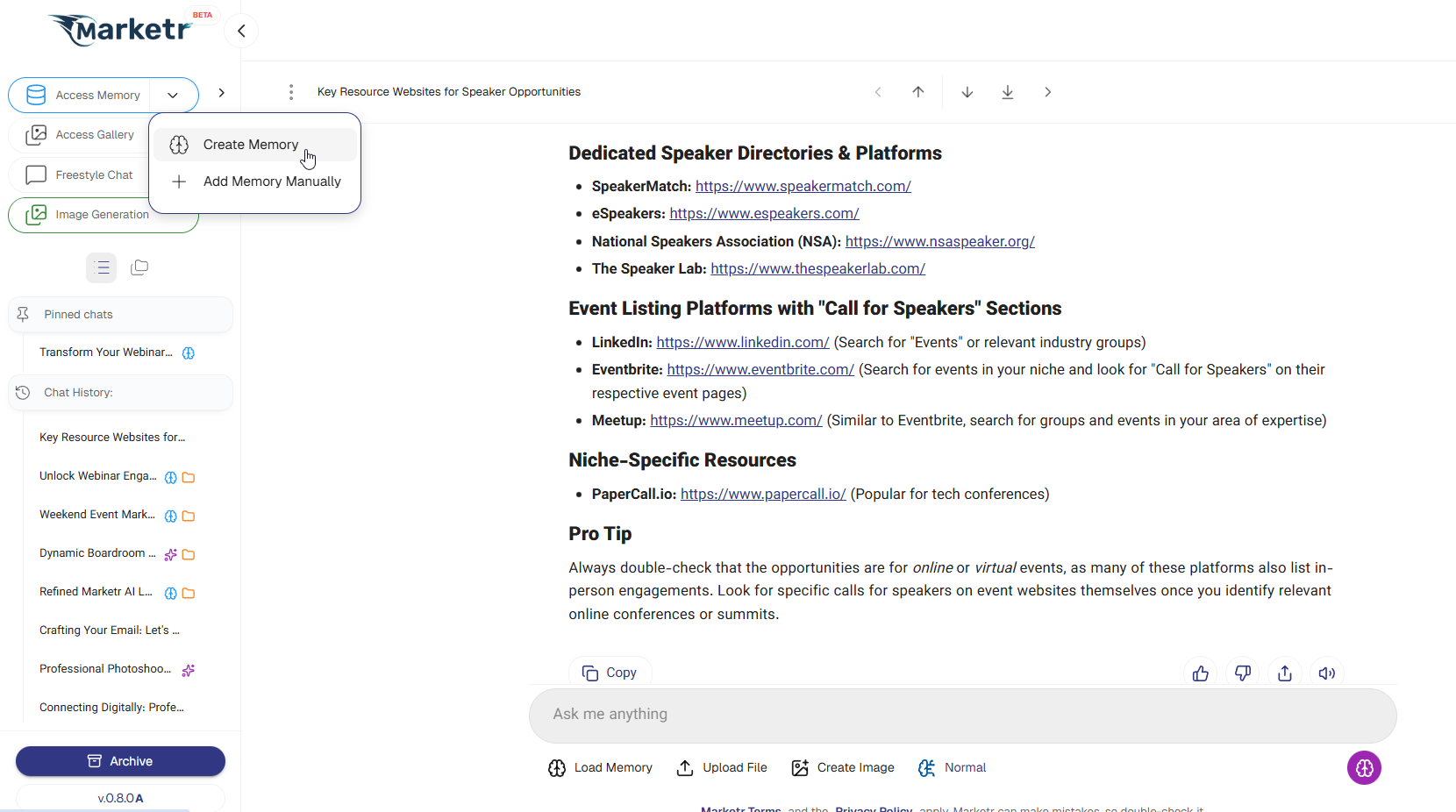Click the version label v.0.8.0A
Image resolution: width=1456 pixels, height=812 pixels.
pyautogui.click(x=120, y=799)
